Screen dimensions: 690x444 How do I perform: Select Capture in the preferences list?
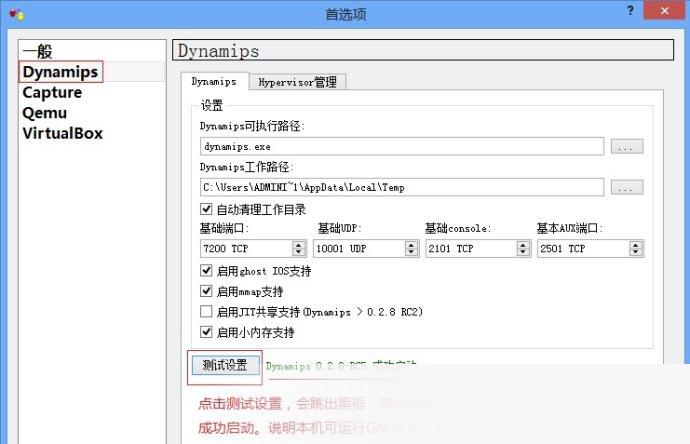(x=52, y=92)
